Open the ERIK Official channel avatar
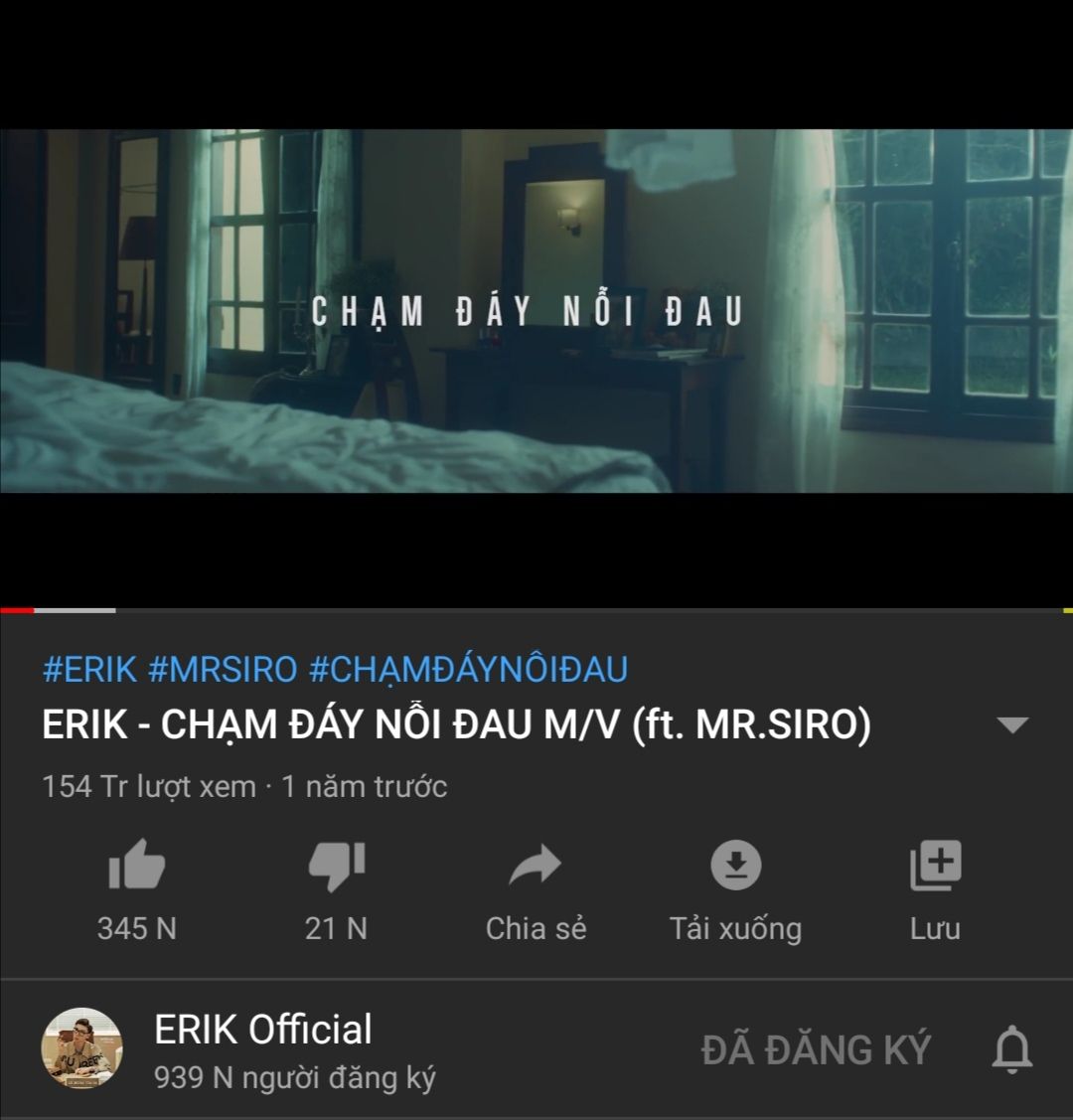The width and height of the screenshot is (1073, 1120). coord(82,1048)
